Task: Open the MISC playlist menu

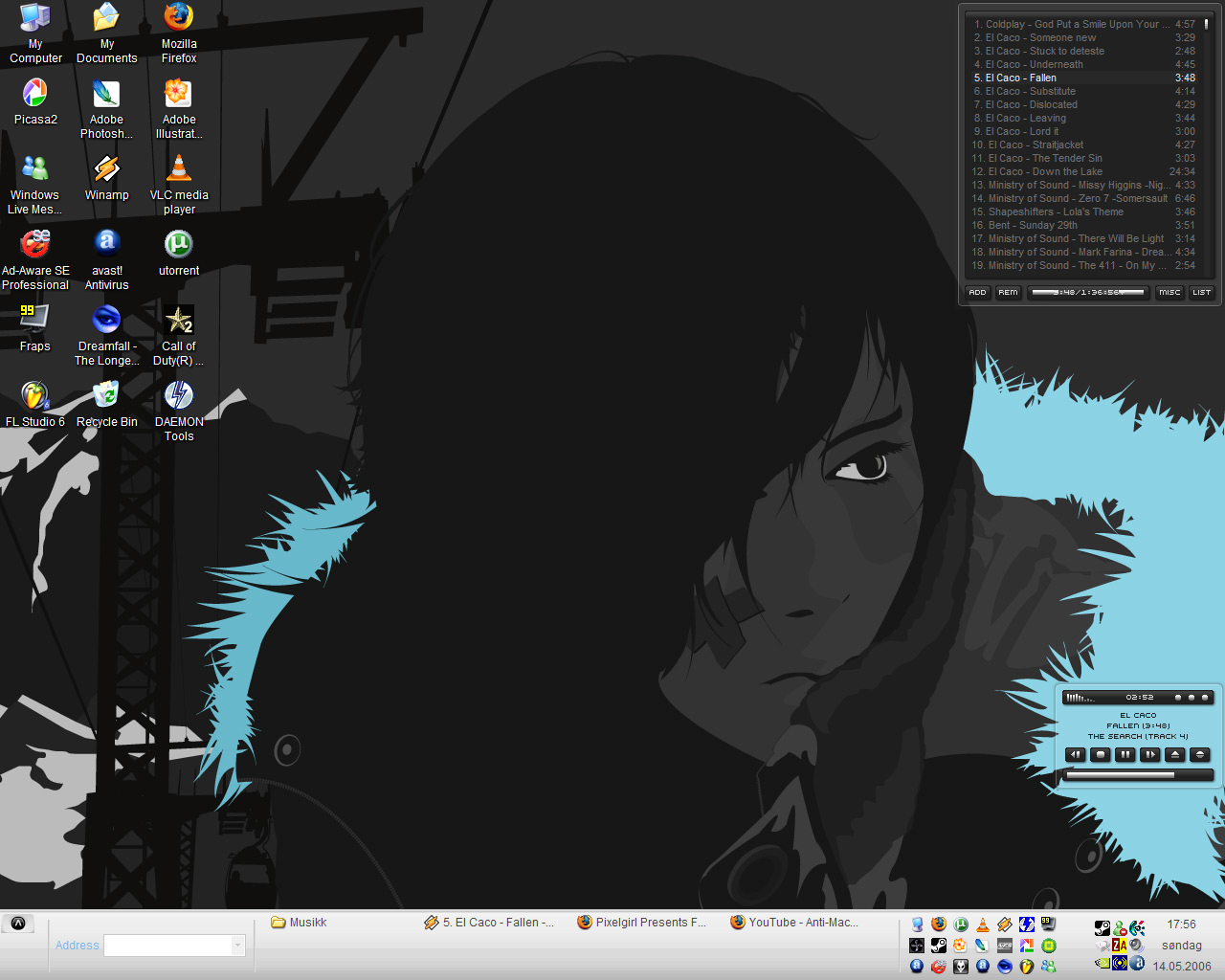Action: 1169,293
